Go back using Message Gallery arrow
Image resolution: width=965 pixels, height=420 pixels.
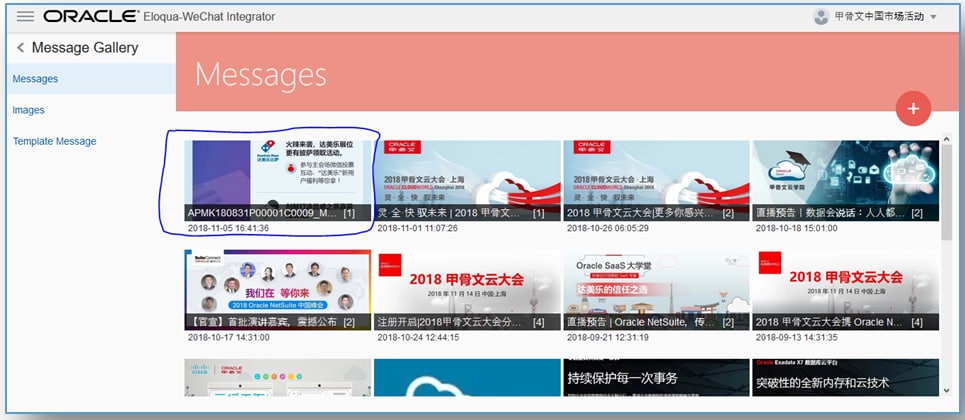[x=20, y=47]
